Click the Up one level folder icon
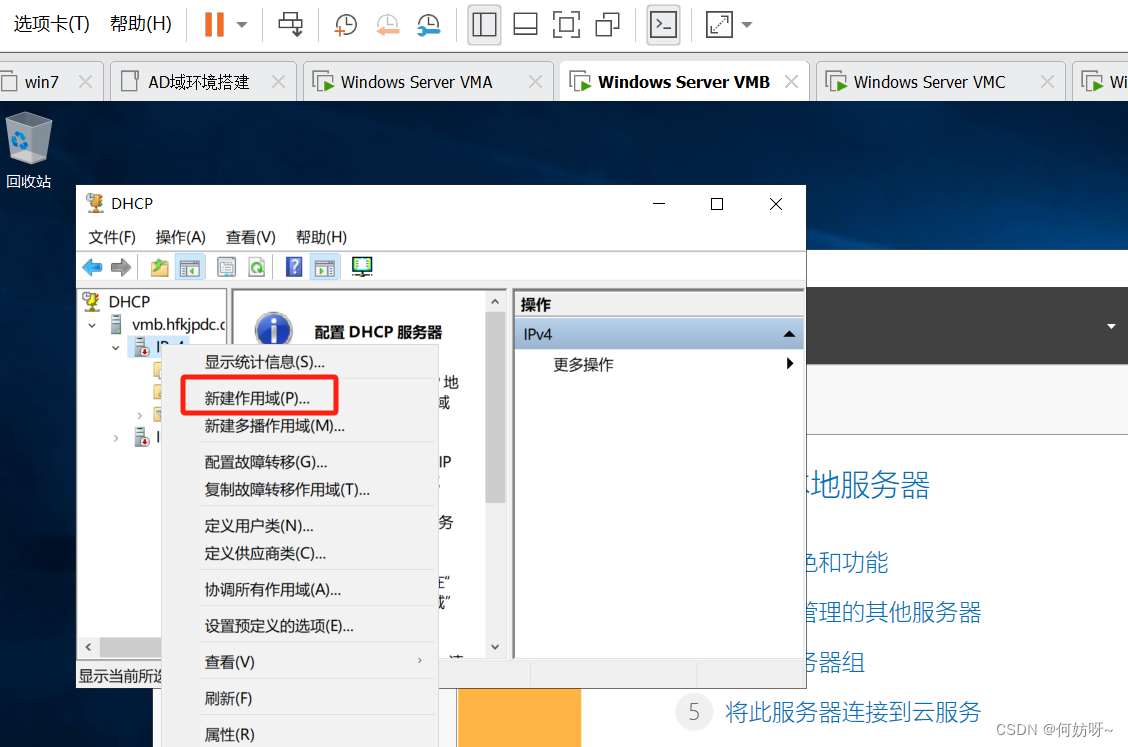Image resolution: width=1128 pixels, height=747 pixels. [x=159, y=268]
